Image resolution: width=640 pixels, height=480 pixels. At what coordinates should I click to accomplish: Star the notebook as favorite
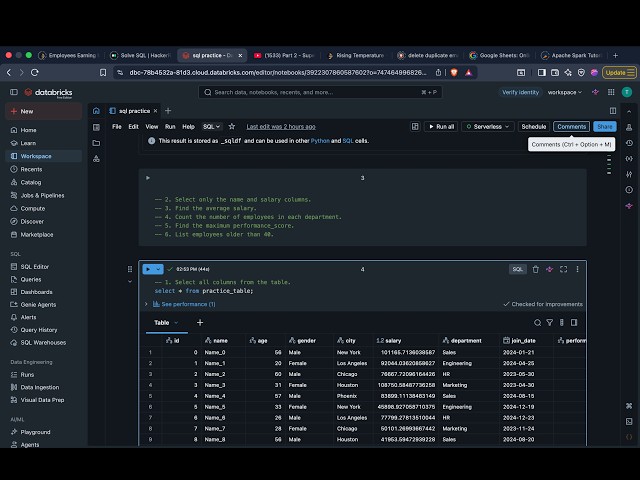pos(232,127)
